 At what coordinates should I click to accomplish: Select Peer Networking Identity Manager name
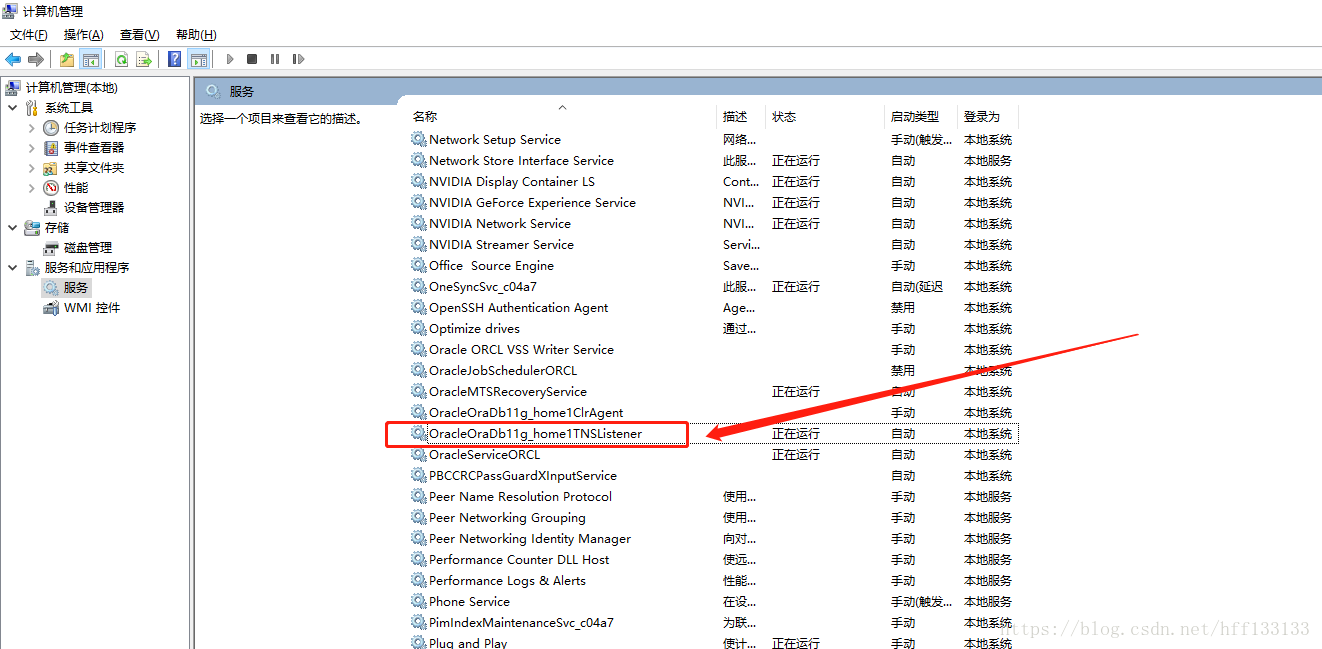coord(530,538)
